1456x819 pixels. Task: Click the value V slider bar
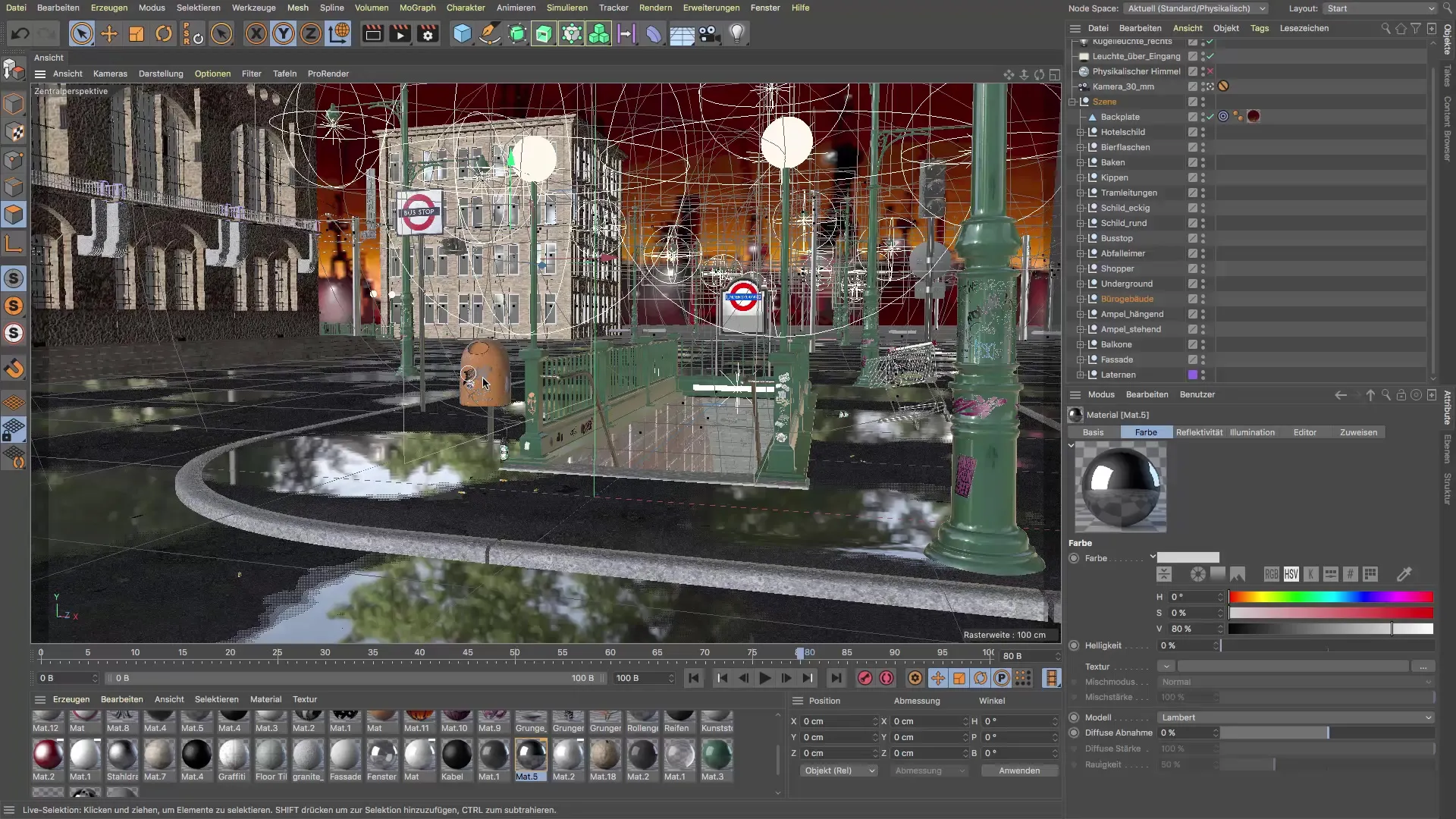(x=1331, y=629)
